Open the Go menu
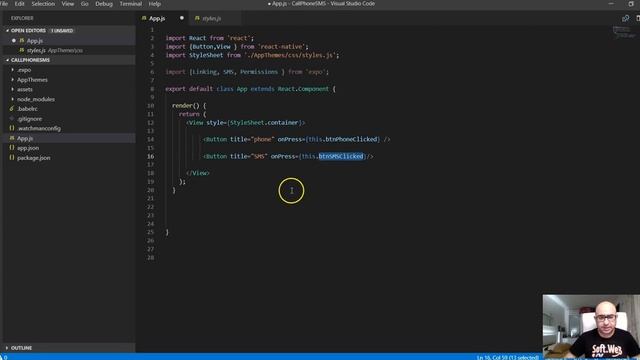The height and width of the screenshot is (360, 640). [x=84, y=4]
